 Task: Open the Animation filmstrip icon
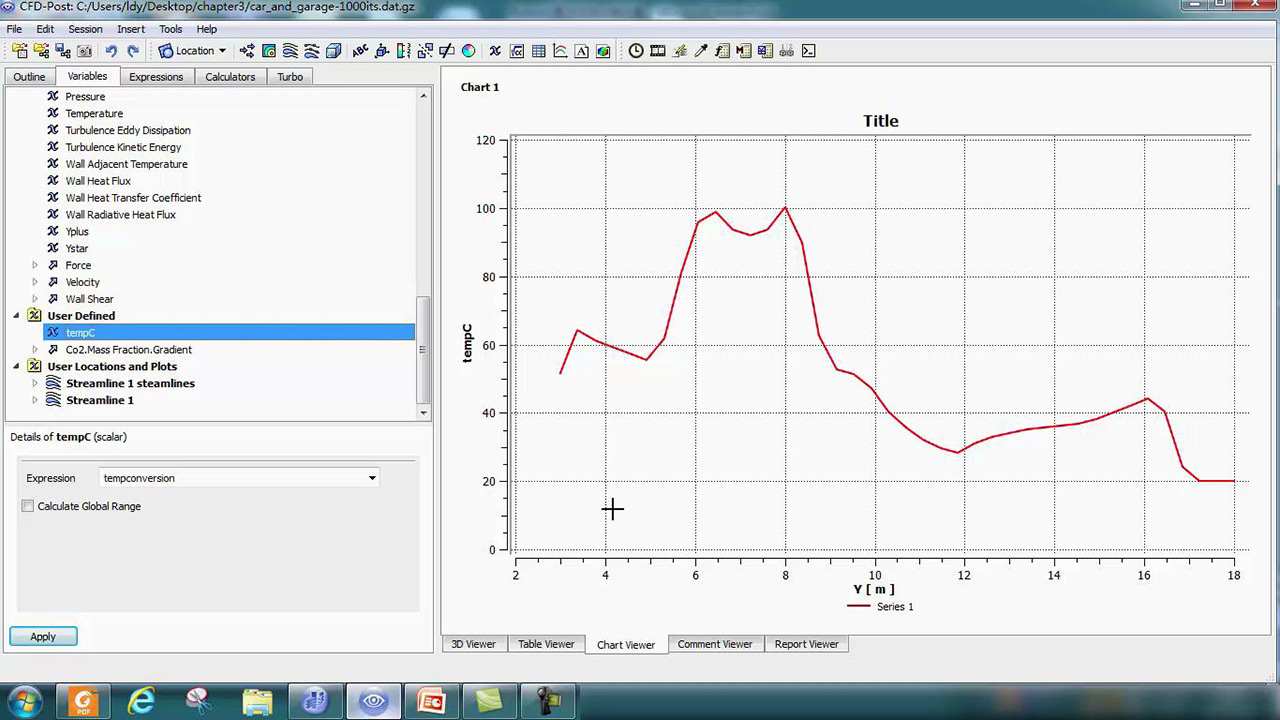[x=658, y=51]
